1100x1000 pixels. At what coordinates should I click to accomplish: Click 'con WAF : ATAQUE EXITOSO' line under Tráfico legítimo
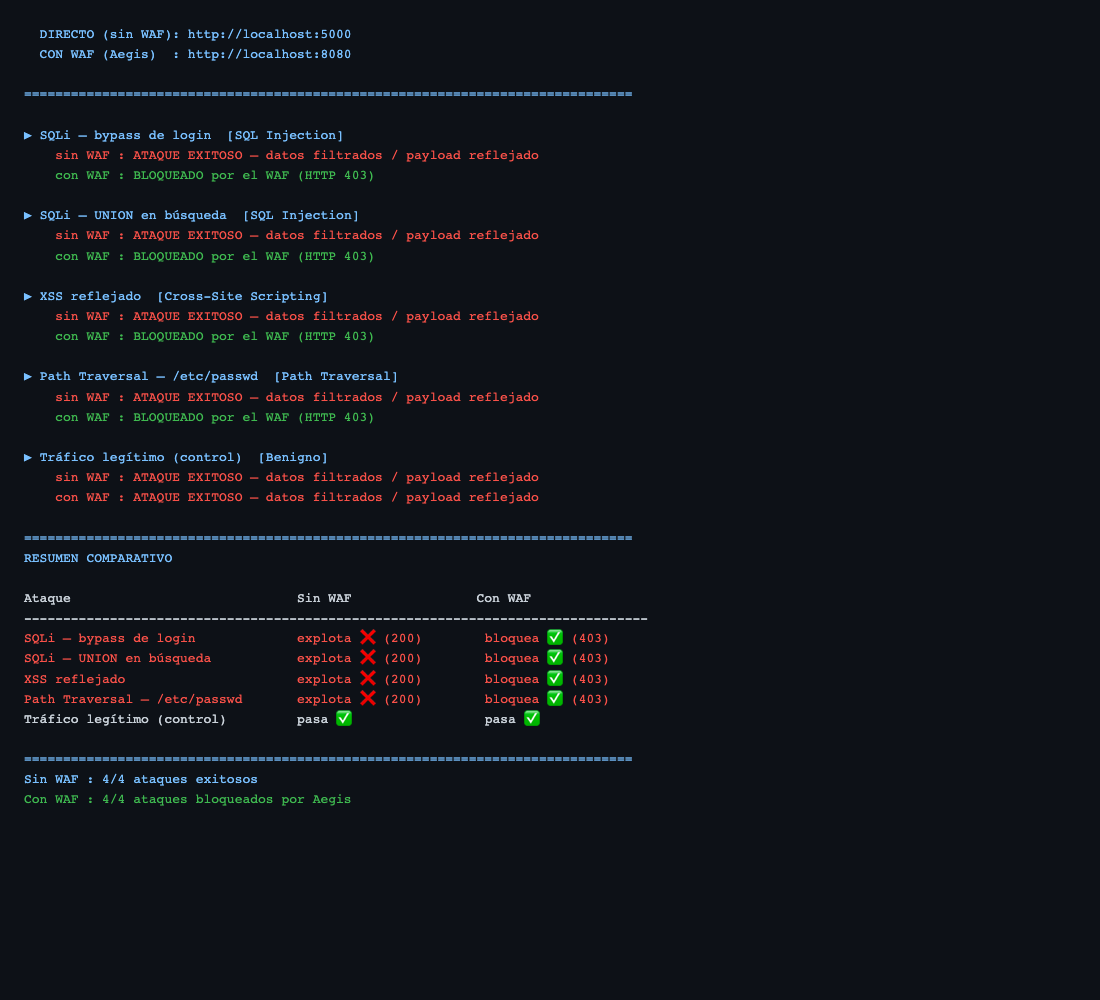[297, 498]
